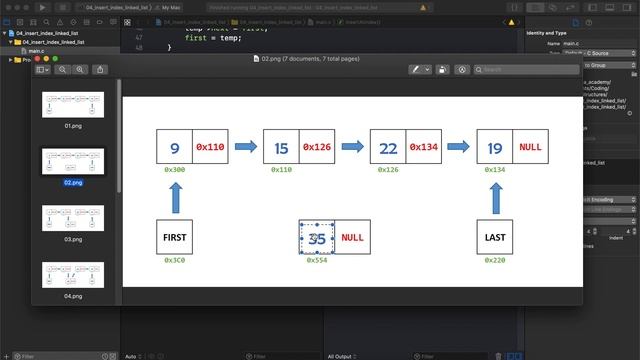Viewport: 640px width, 360px height.
Task: Open related items grid in Xcode editor
Action: (127, 22)
